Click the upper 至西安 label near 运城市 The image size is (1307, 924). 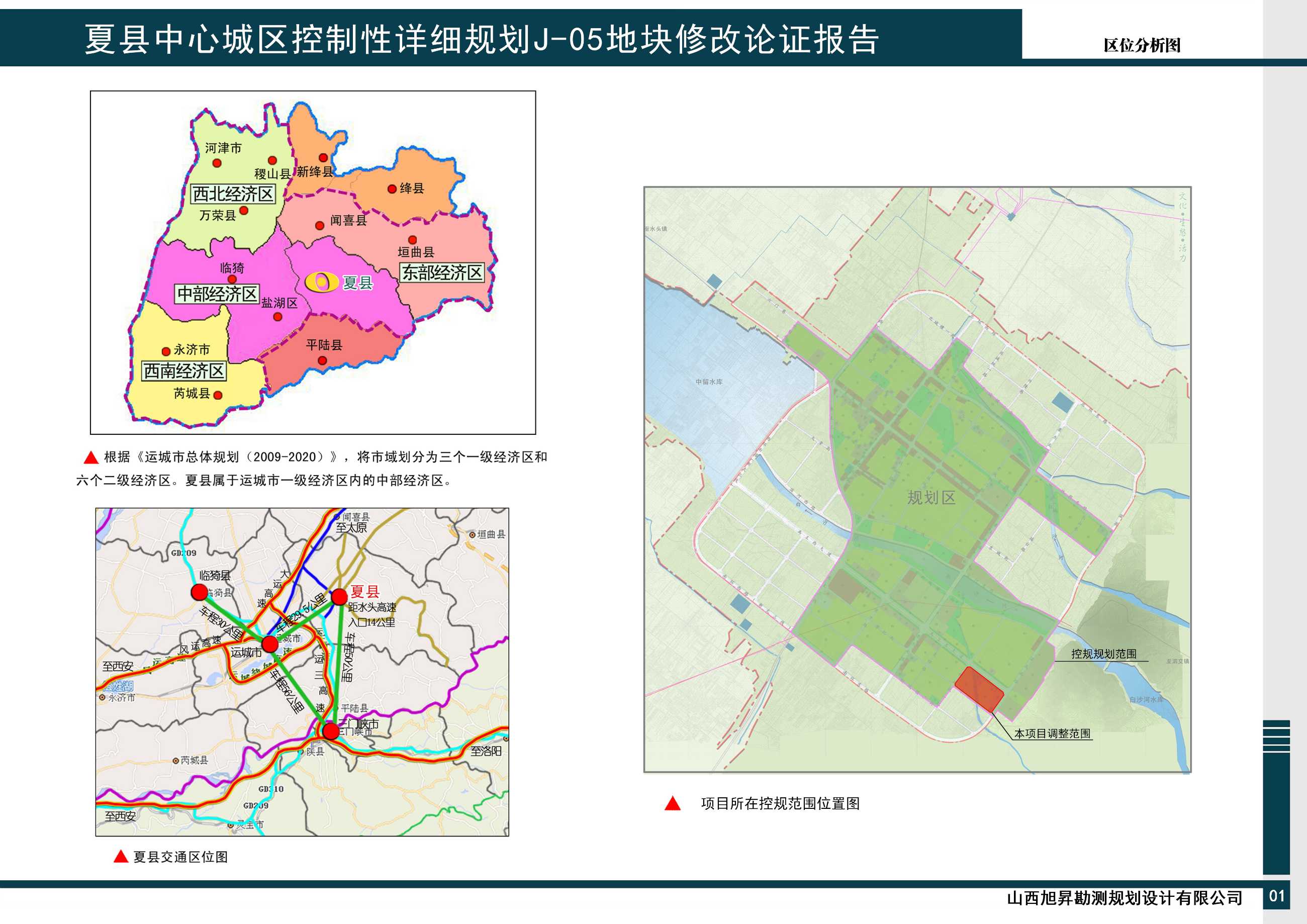tap(118, 666)
